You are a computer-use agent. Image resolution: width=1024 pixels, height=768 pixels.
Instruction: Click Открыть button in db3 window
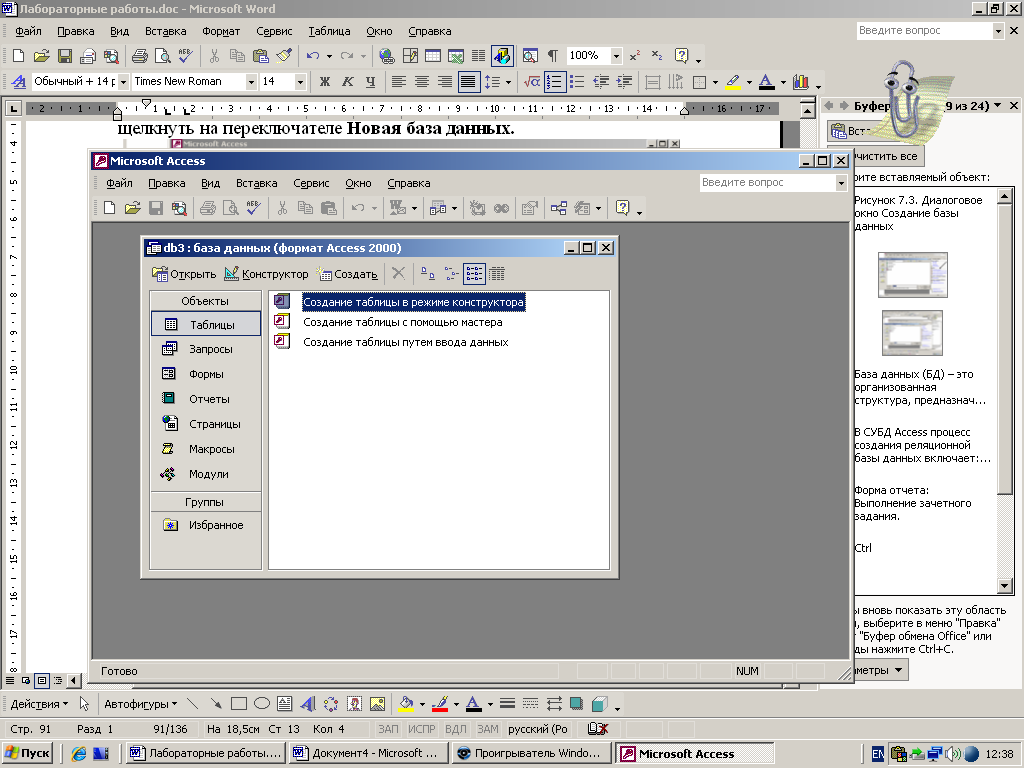pyautogui.click(x=184, y=274)
